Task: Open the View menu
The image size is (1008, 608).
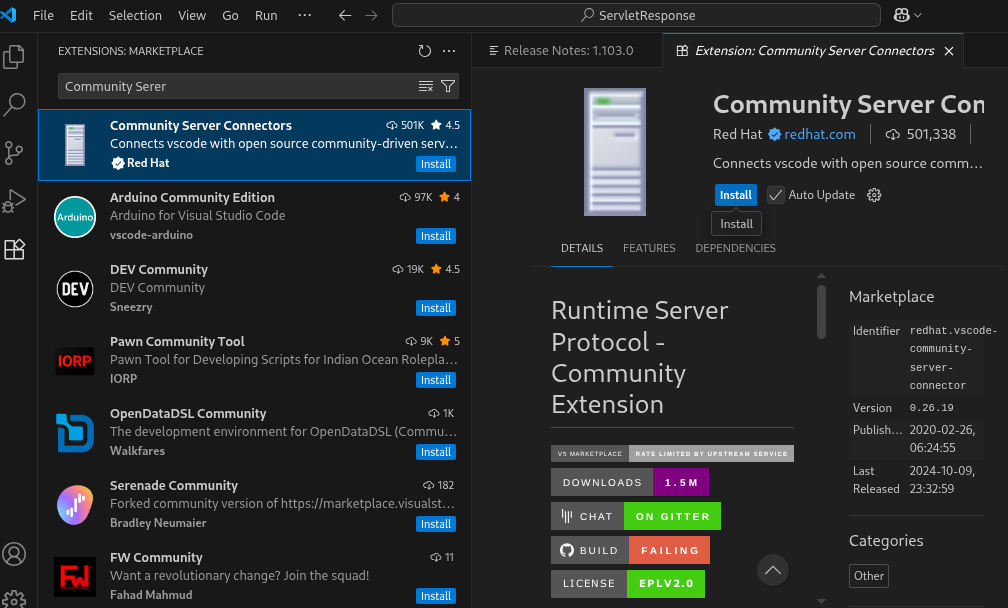Action: 192,15
